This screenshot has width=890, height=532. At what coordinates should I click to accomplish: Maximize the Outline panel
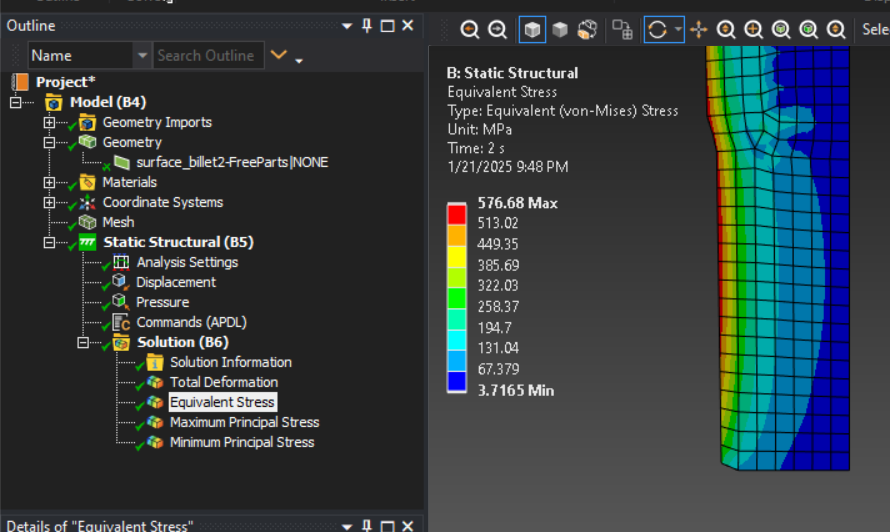click(387, 26)
